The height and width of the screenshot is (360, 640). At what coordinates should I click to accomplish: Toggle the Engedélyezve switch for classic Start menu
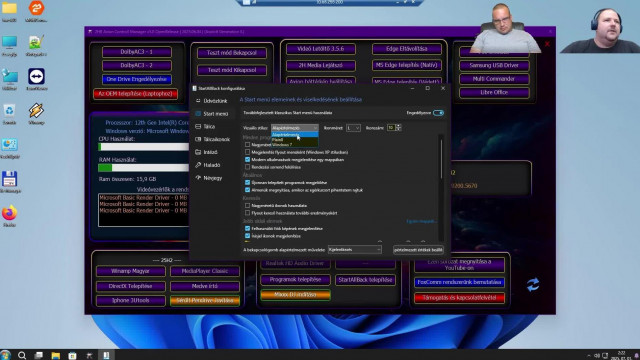point(438,113)
